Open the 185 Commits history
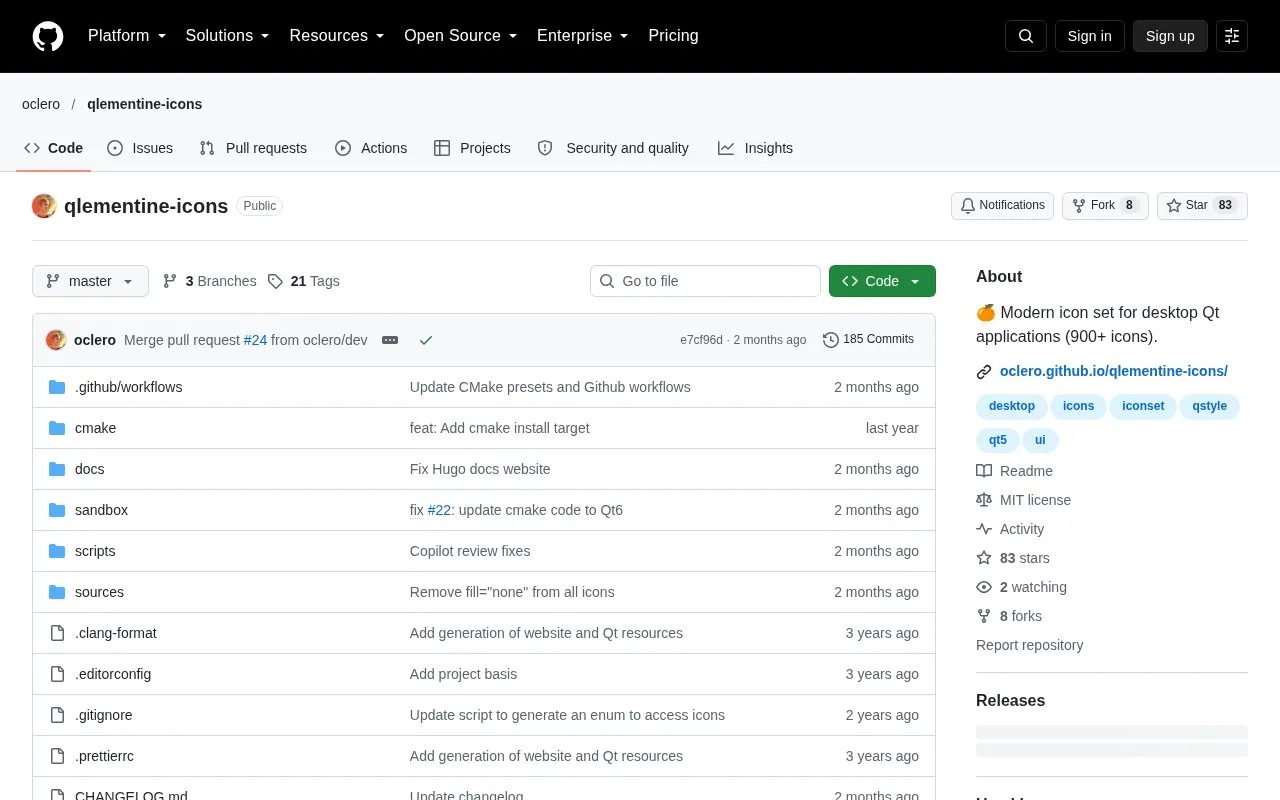 [x=868, y=340]
